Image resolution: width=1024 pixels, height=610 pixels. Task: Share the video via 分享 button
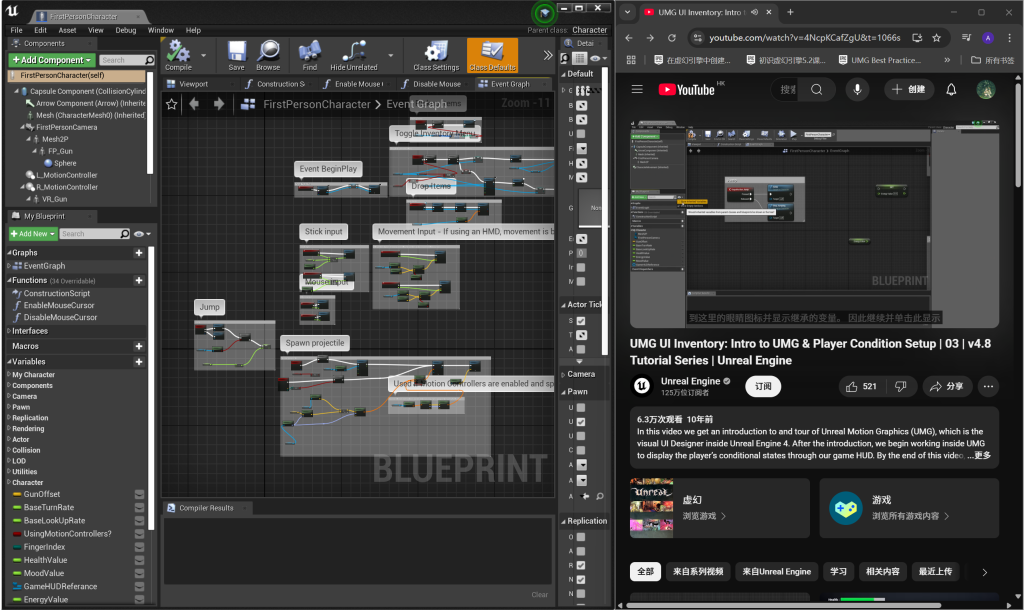pos(947,387)
